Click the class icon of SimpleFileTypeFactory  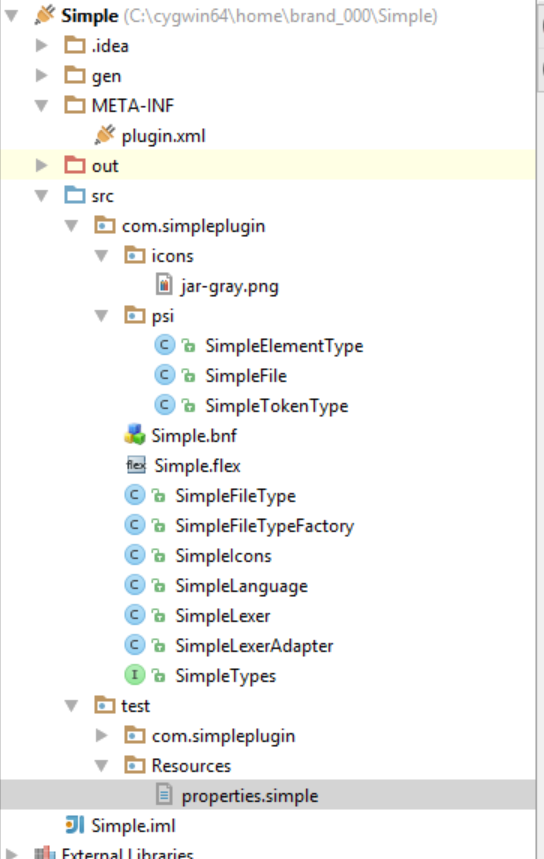135,525
